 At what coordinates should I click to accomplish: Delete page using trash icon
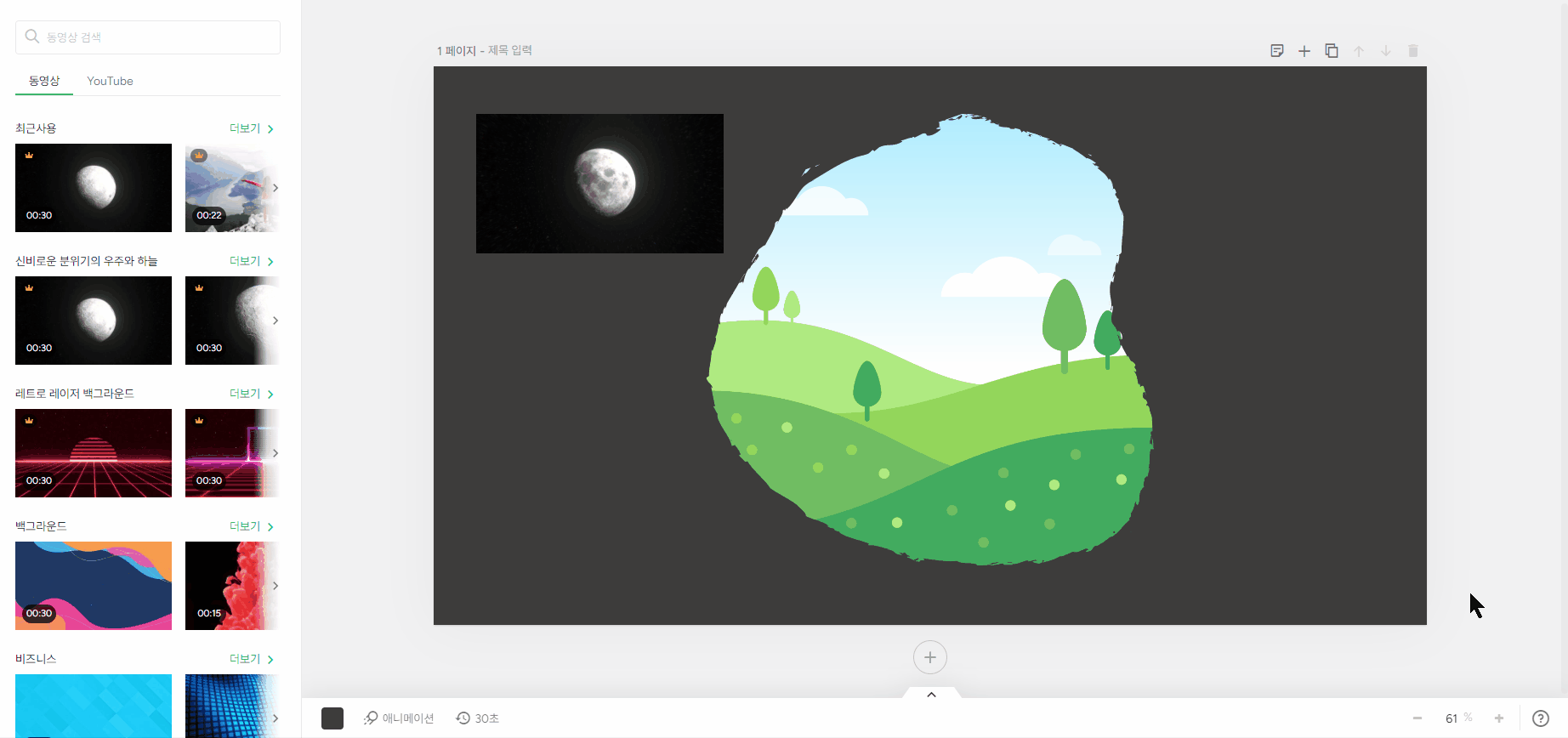click(1413, 51)
